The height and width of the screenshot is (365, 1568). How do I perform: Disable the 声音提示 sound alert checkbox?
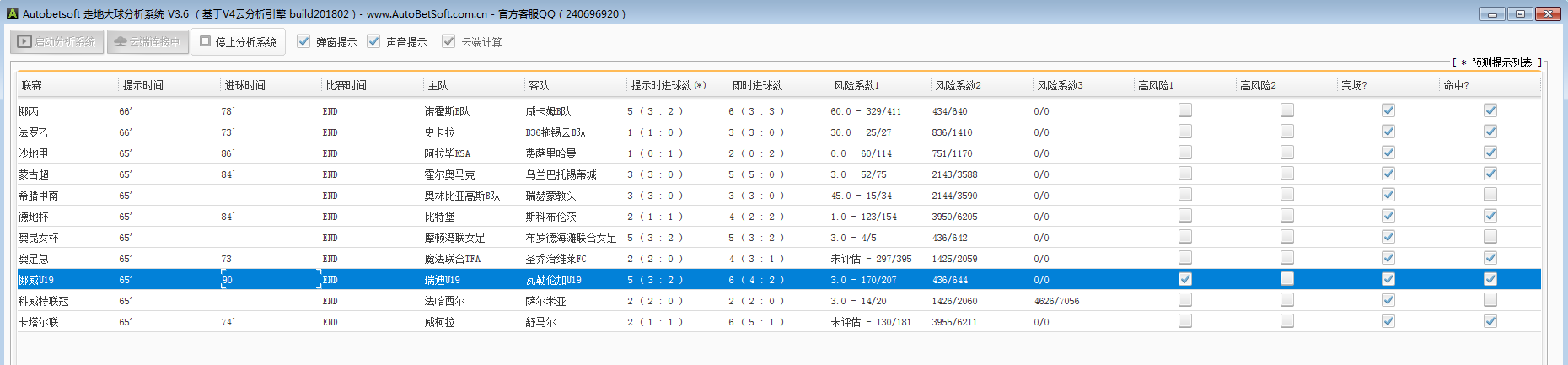[374, 41]
